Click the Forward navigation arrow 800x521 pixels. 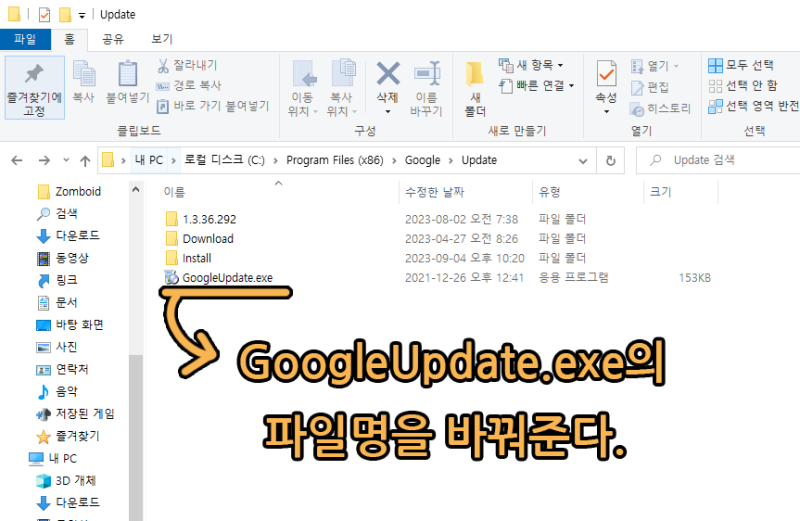point(44,161)
